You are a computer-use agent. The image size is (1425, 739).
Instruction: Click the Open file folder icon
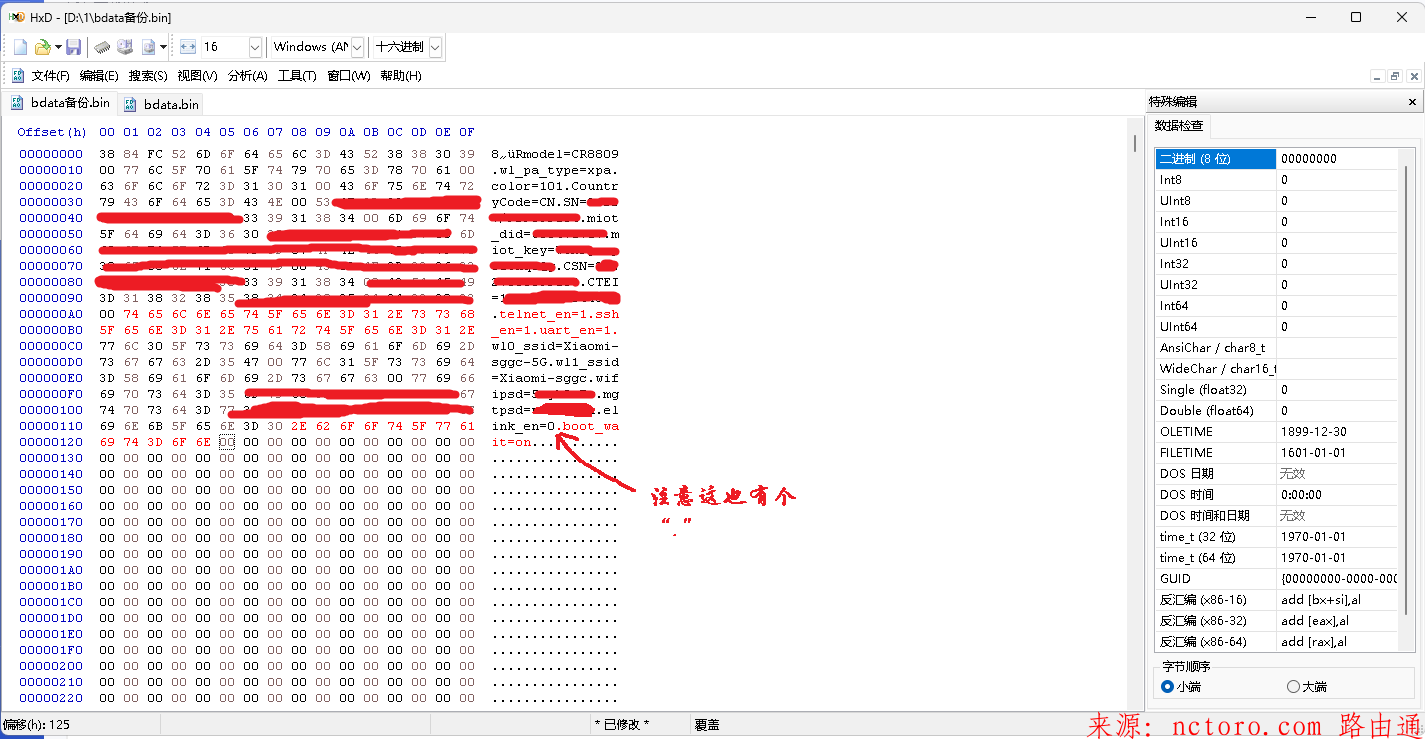pos(42,47)
